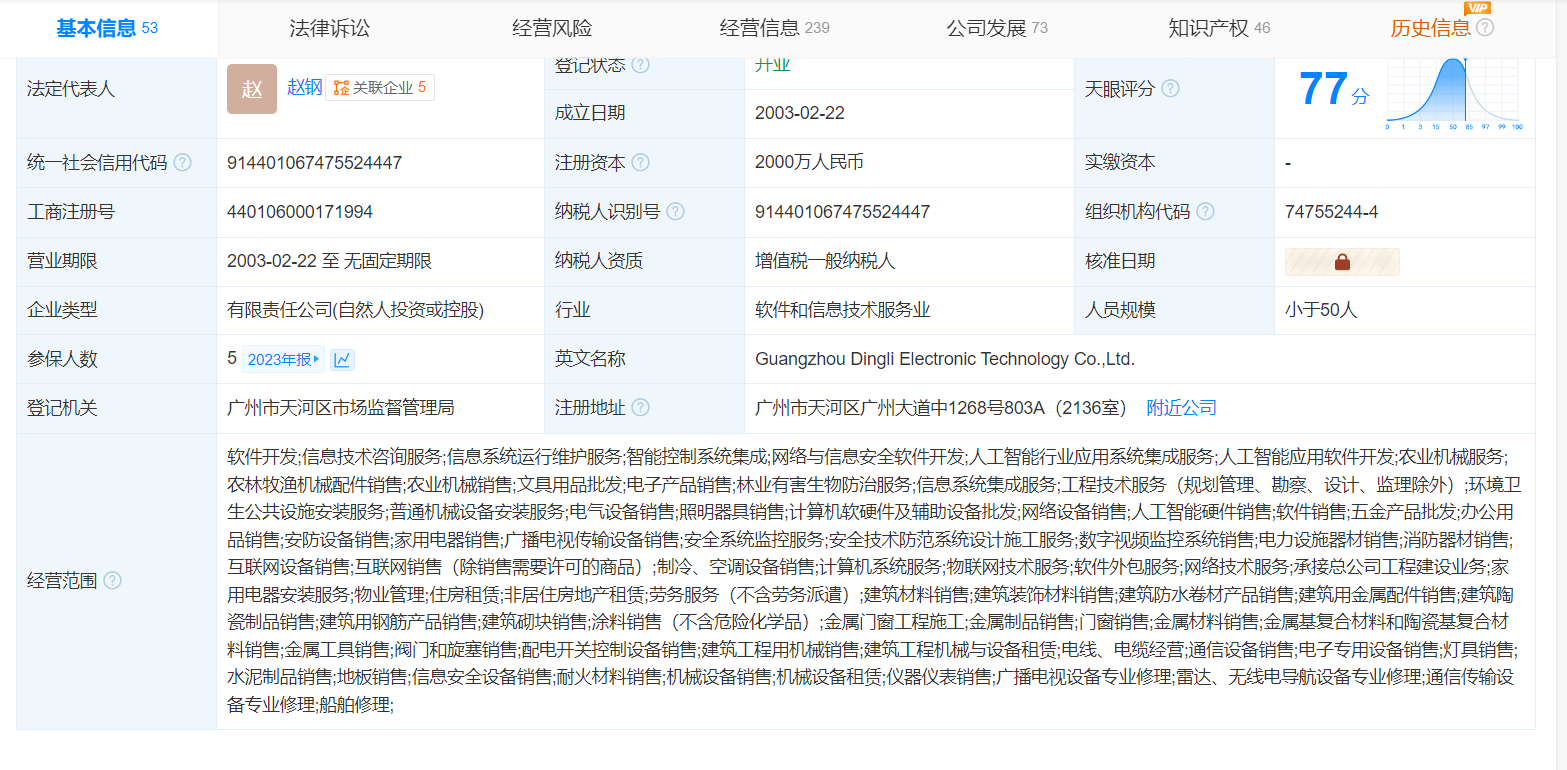
Task: Click the 软件和信息技术服务业 industry value
Action: 843,310
